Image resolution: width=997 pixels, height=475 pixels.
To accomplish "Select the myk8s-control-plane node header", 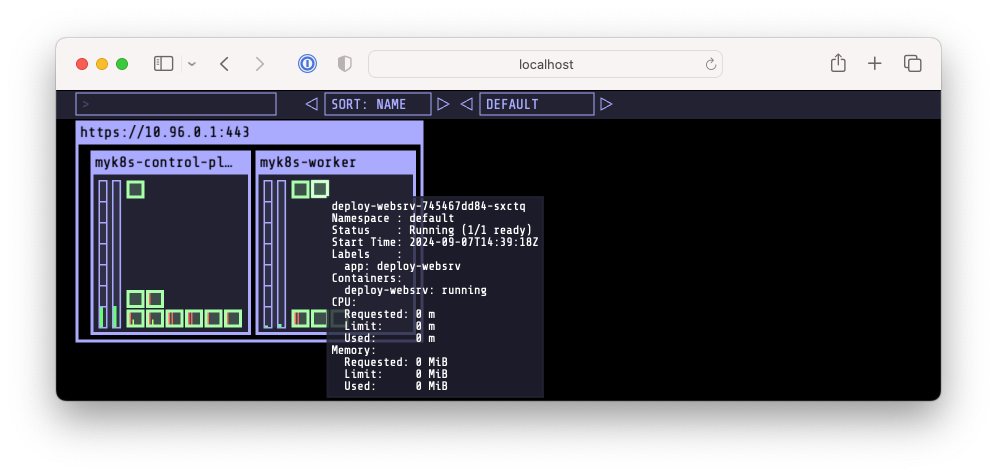I will (170, 162).
